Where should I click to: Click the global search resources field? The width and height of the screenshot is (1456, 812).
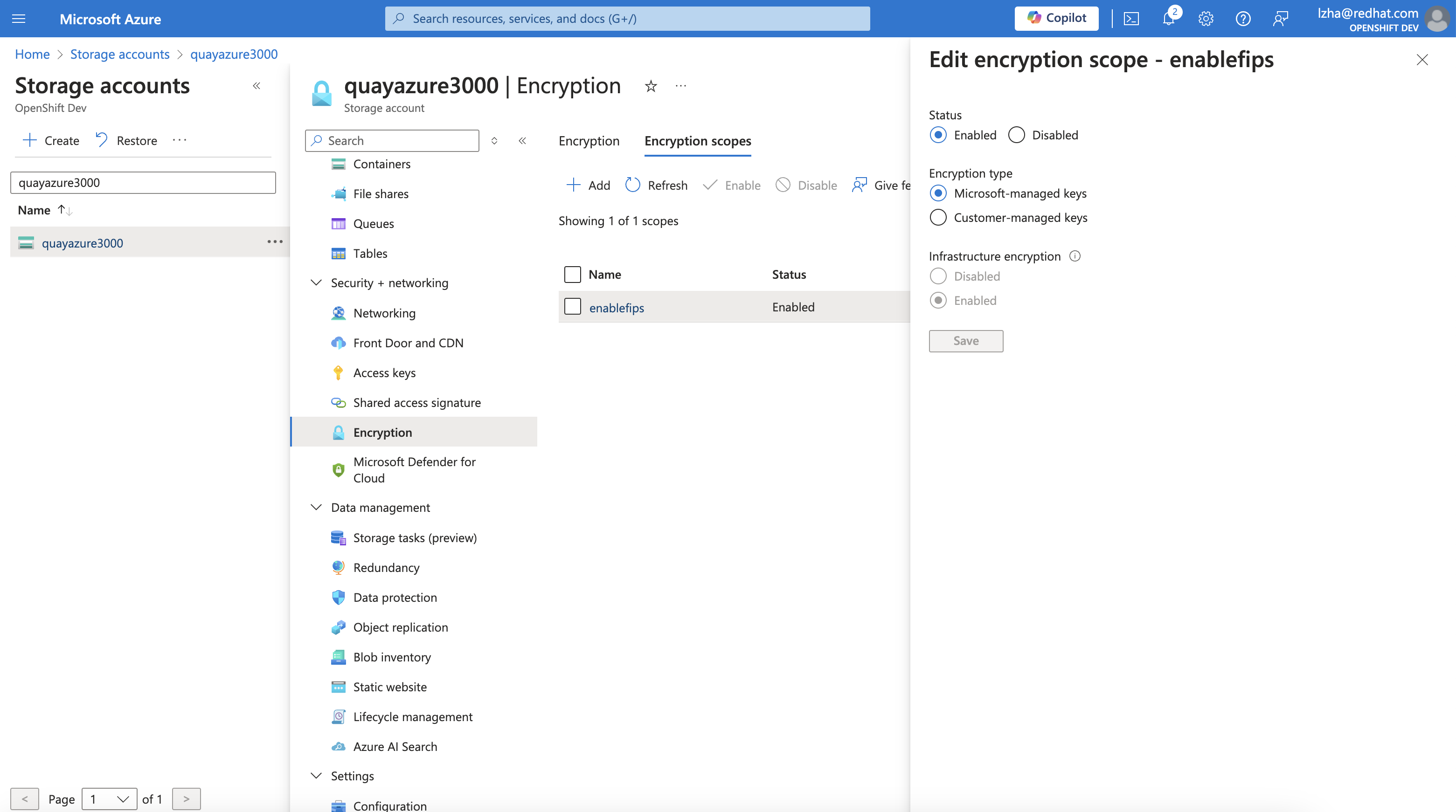coord(627,19)
